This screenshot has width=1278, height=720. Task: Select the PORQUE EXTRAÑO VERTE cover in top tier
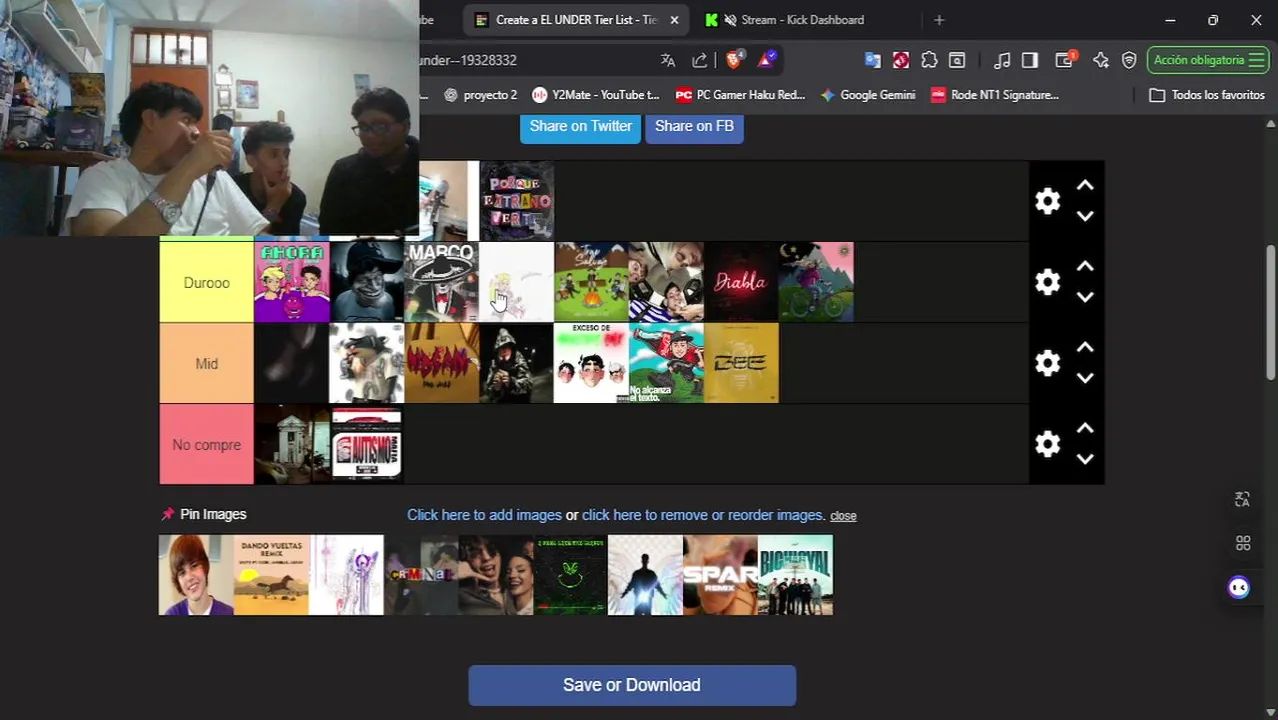(x=517, y=201)
